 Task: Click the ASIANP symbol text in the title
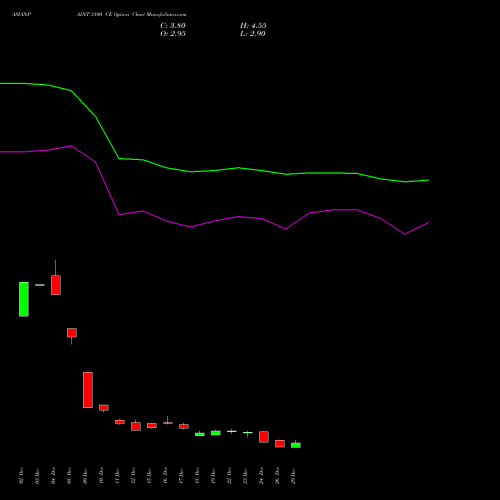(x=21, y=15)
